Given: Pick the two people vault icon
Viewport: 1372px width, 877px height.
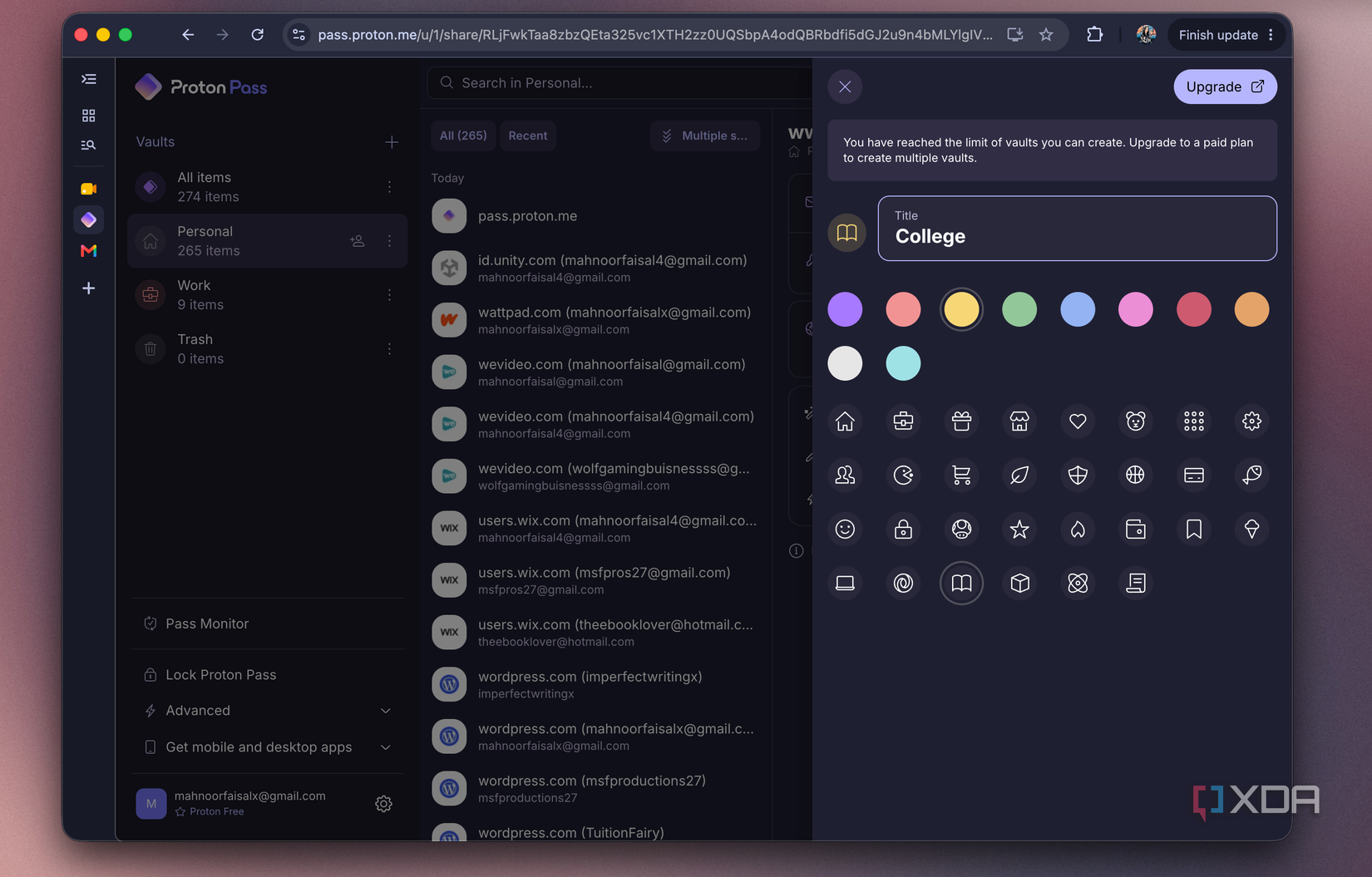Looking at the screenshot, I should pyautogui.click(x=845, y=475).
